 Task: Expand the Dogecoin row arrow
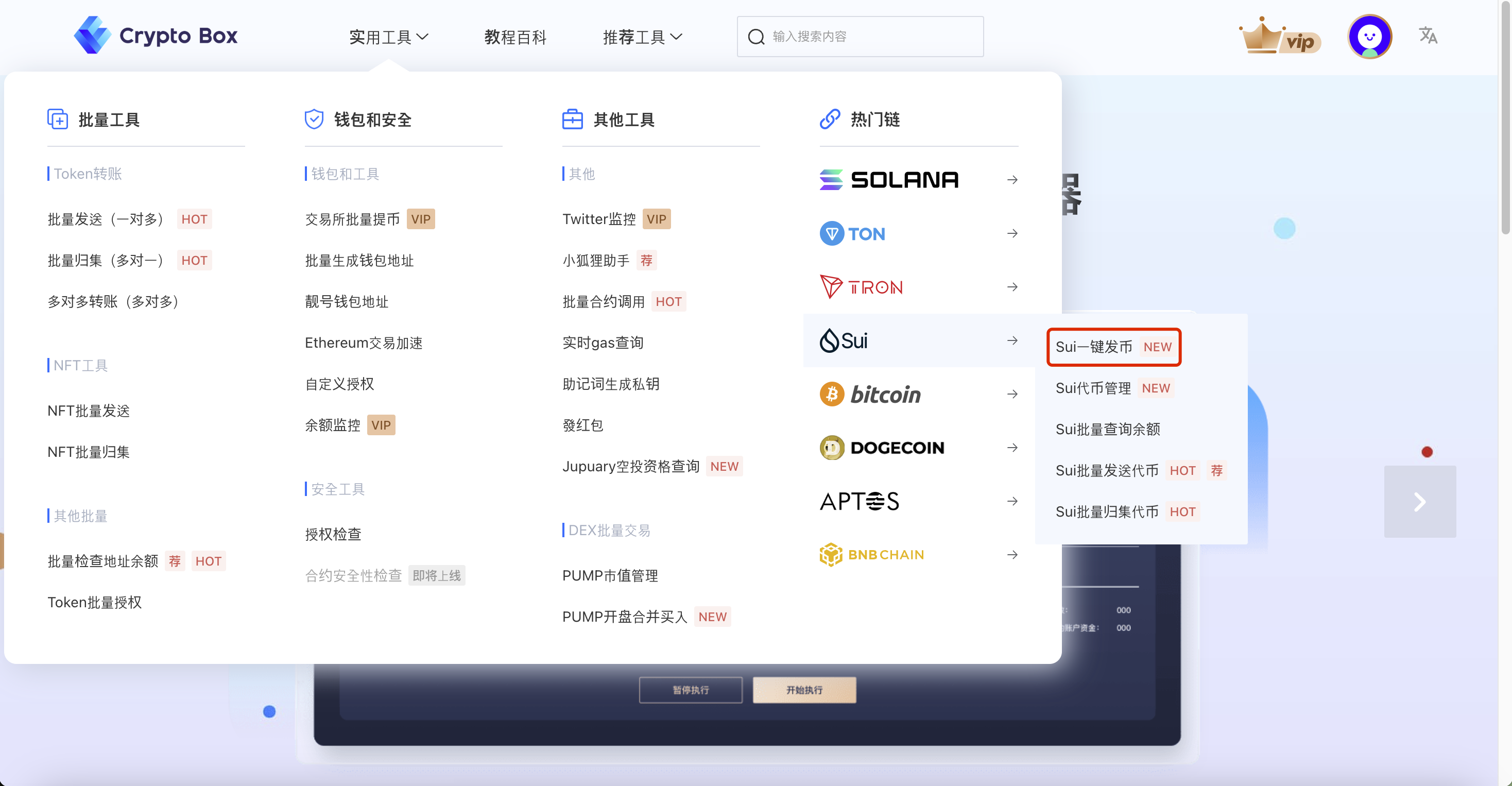(x=1012, y=448)
